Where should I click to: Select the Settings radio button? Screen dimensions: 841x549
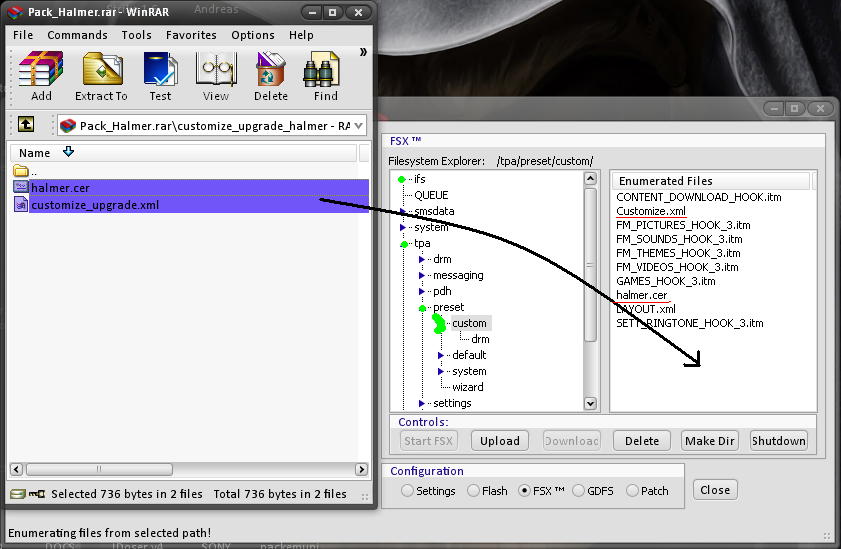(x=407, y=491)
